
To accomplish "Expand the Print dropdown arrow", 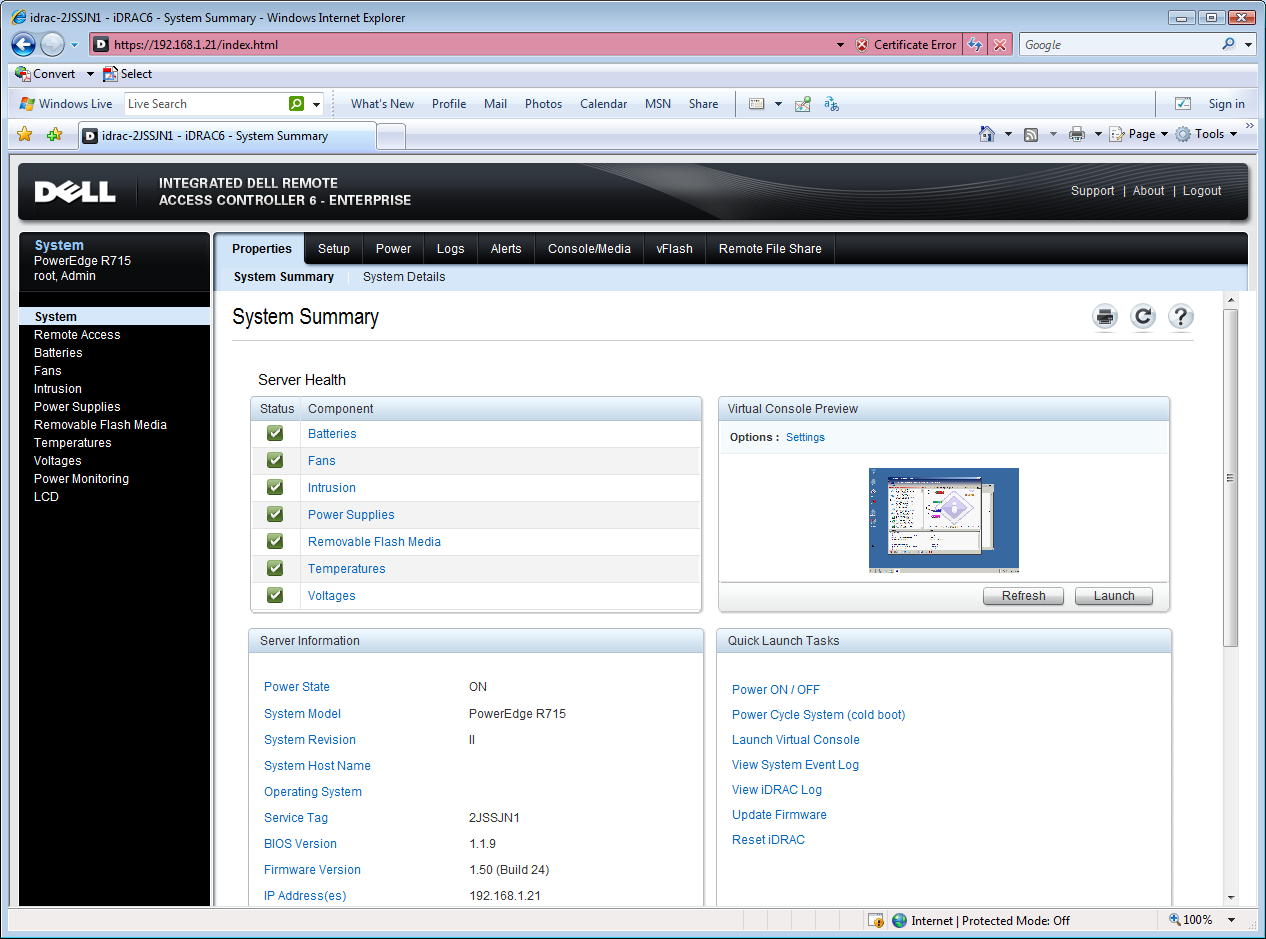I will [x=1098, y=134].
